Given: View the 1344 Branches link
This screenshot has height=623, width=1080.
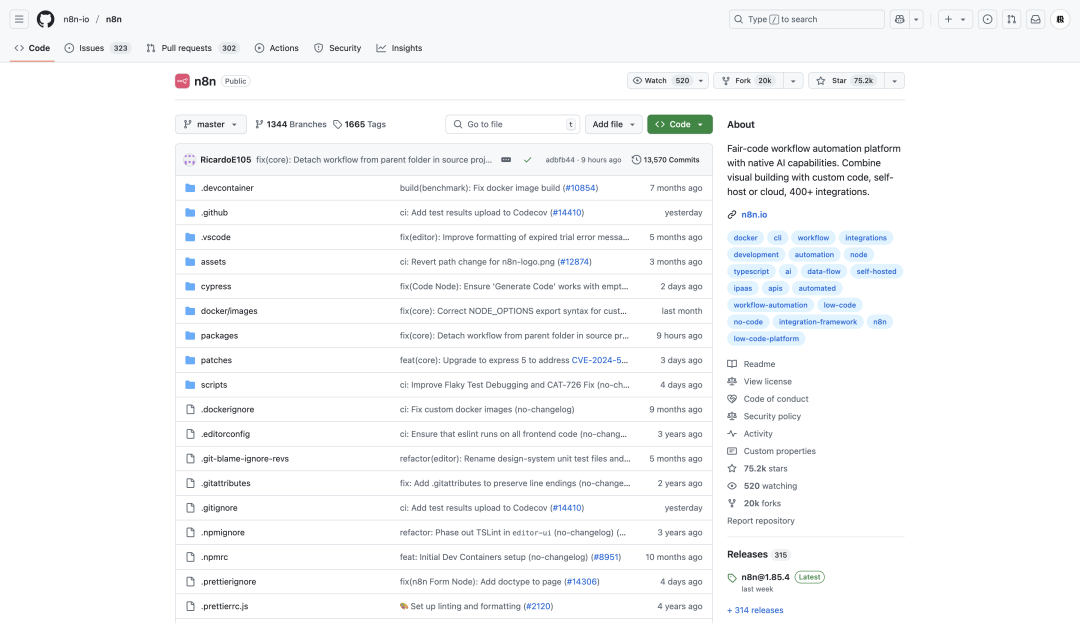Looking at the screenshot, I should pos(291,125).
